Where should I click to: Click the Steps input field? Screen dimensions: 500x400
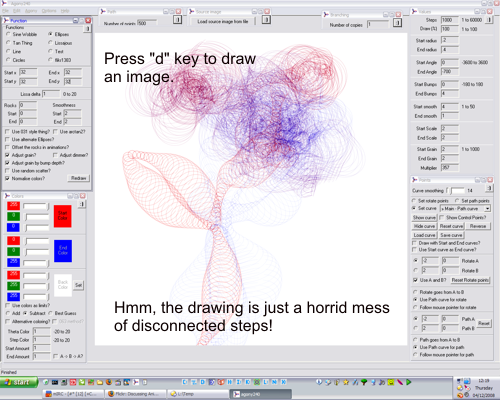(450, 20)
